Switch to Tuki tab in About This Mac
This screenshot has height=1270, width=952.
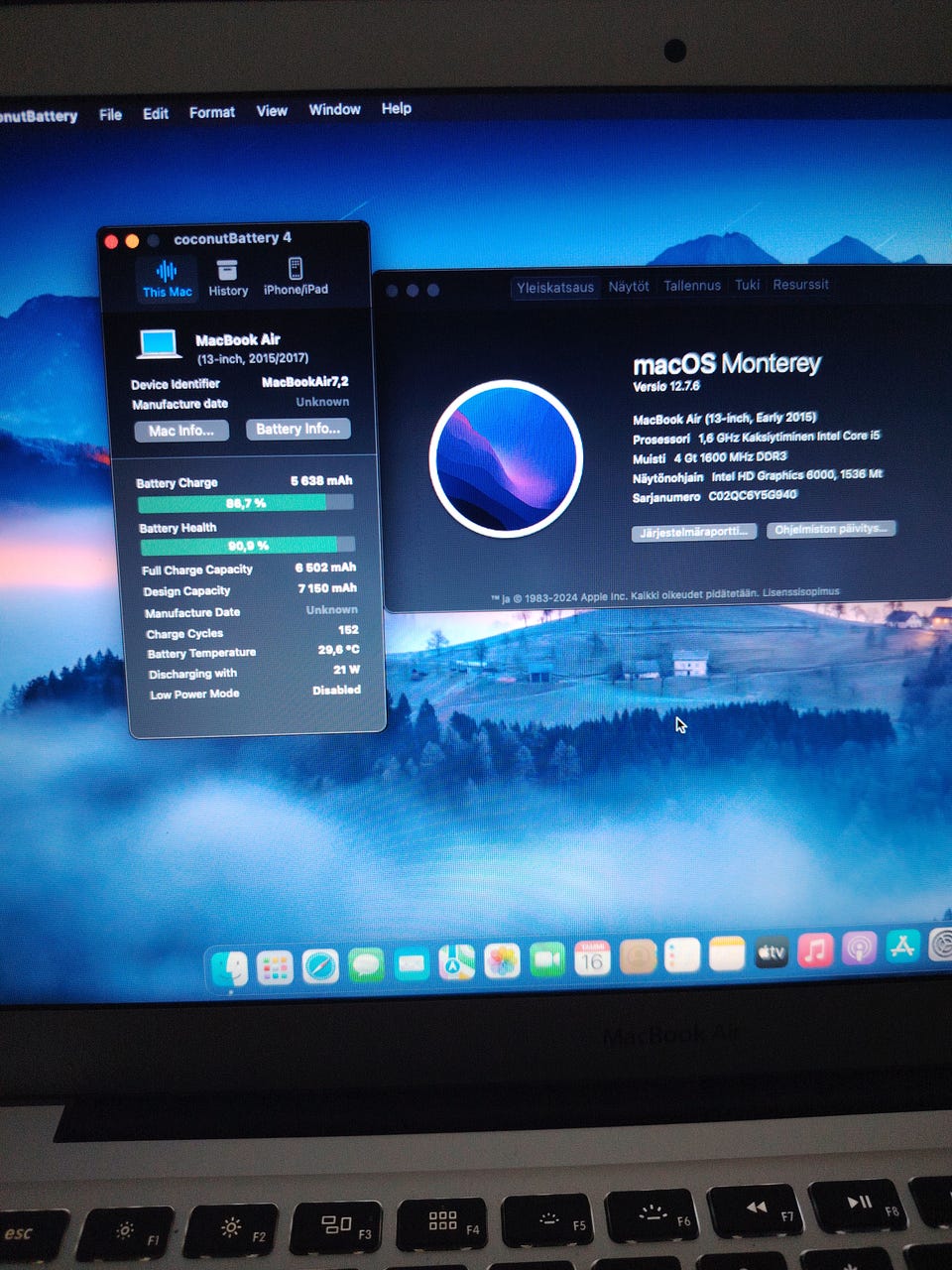747,285
